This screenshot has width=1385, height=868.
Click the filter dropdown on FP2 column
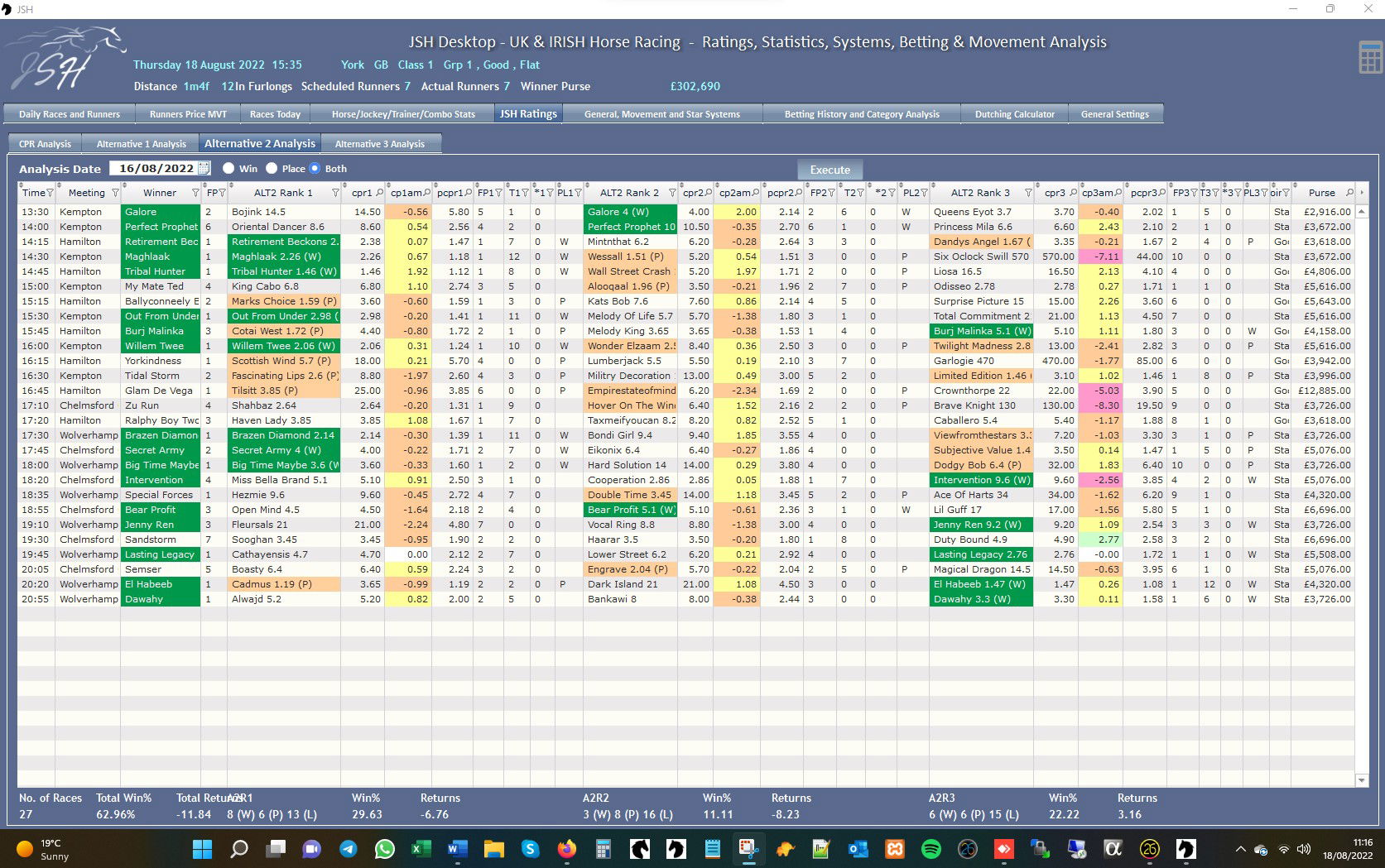[x=831, y=193]
